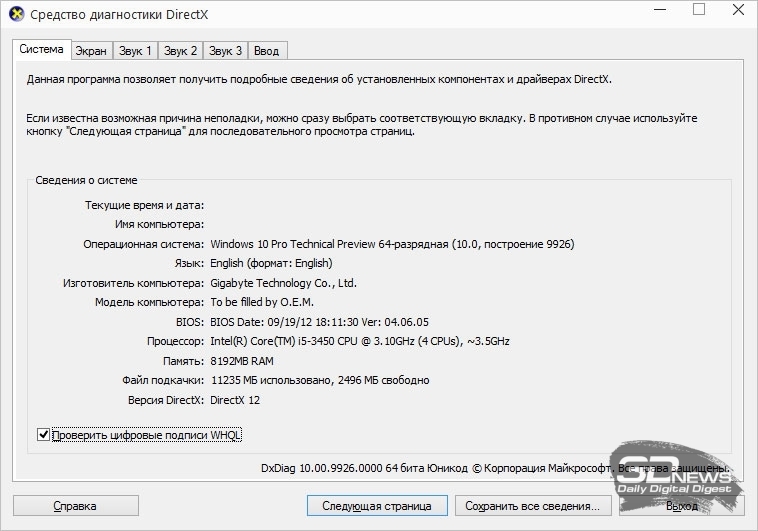Click the Gigabyte Technology Co., Ltd. value
Viewport: 758px width, 531px height.
[x=283, y=283]
